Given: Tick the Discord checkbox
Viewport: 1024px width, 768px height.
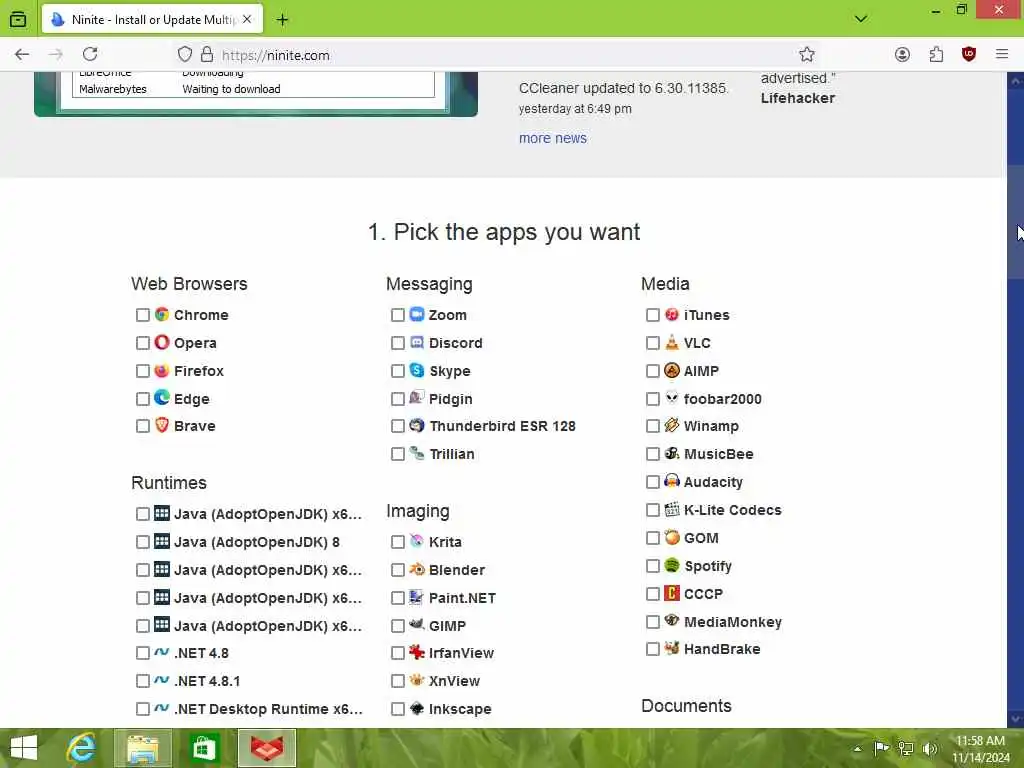Looking at the screenshot, I should pyautogui.click(x=397, y=343).
